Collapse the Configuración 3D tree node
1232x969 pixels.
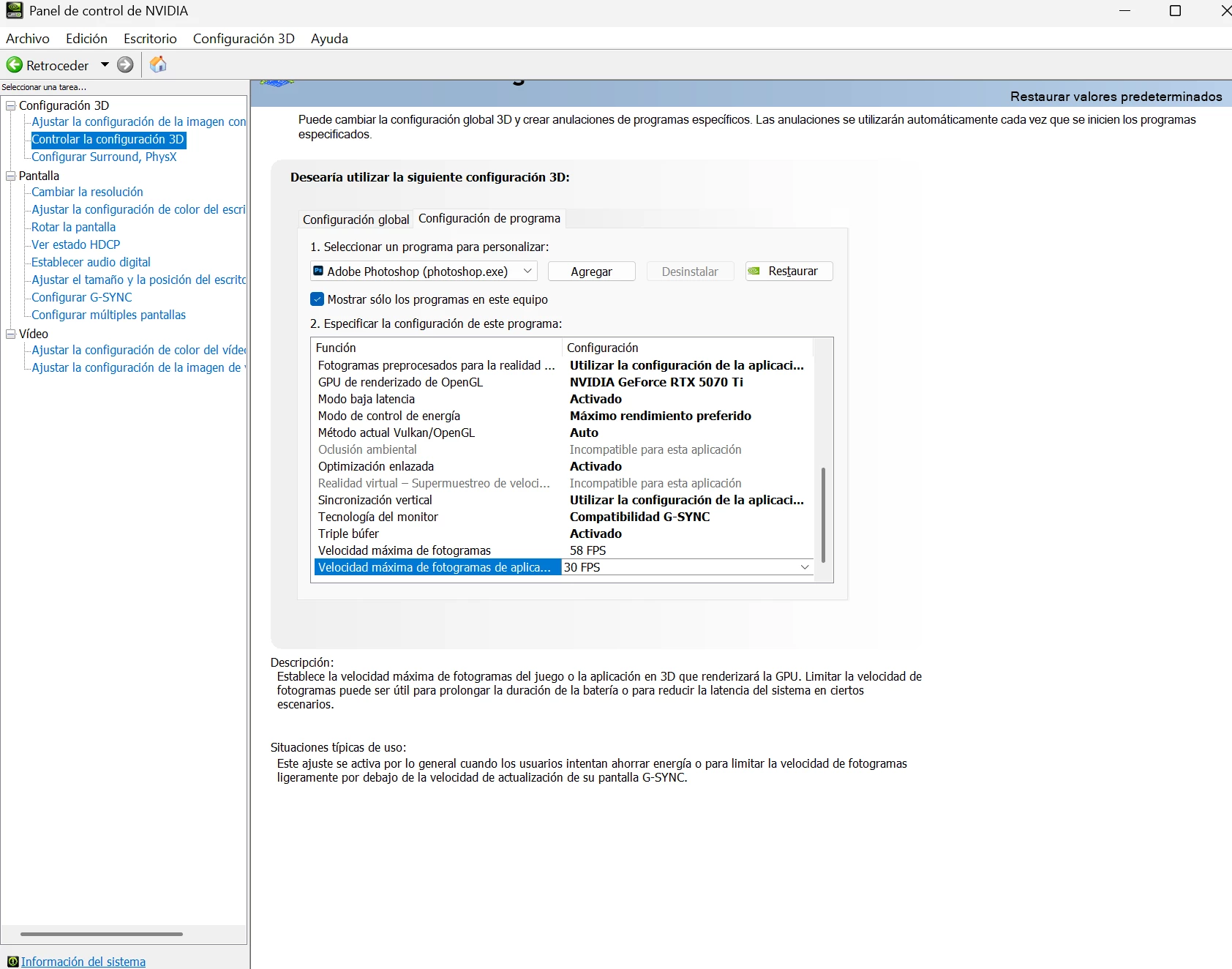(x=11, y=105)
